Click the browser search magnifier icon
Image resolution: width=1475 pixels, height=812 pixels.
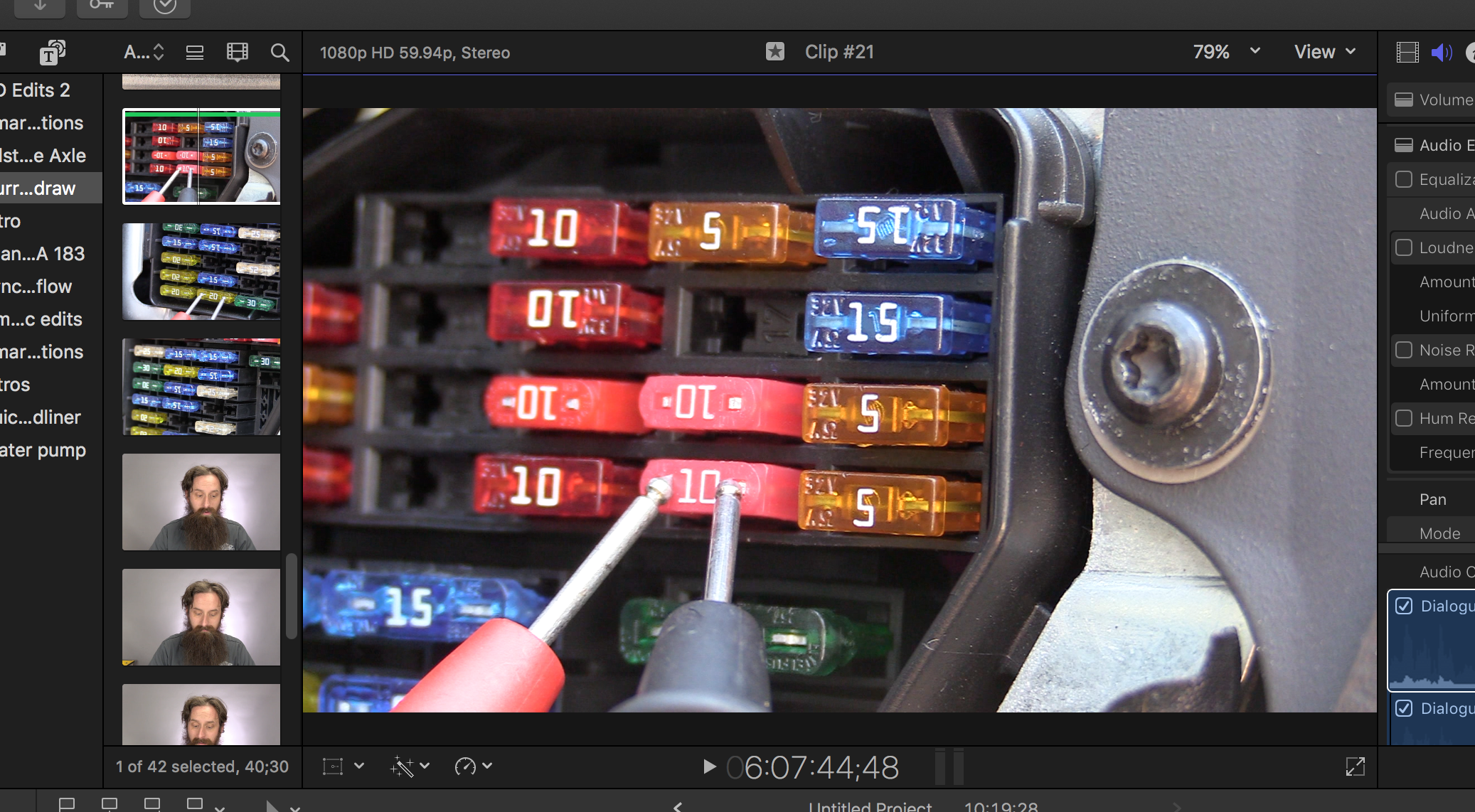(279, 53)
